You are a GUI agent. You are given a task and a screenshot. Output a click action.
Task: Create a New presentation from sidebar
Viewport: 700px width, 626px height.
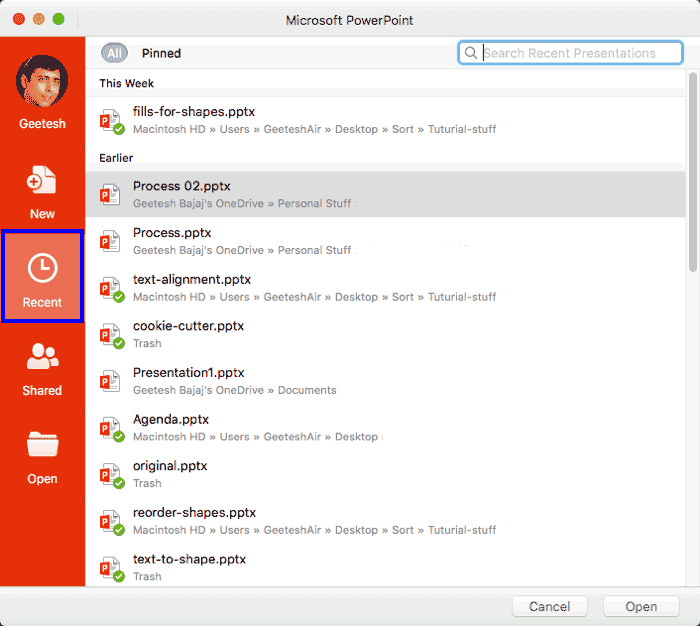tap(42, 192)
